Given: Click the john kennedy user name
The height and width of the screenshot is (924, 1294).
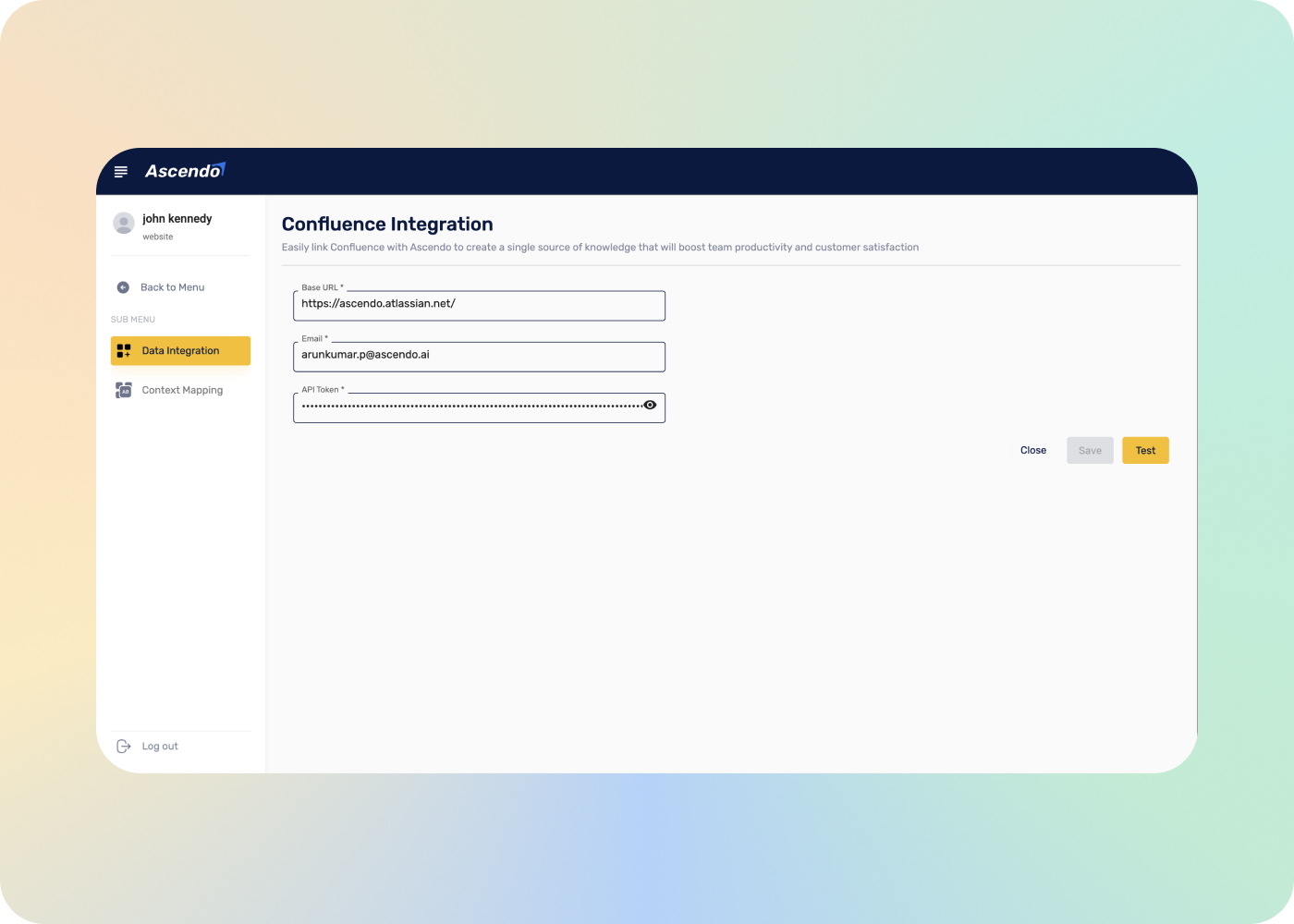Looking at the screenshot, I should [177, 219].
